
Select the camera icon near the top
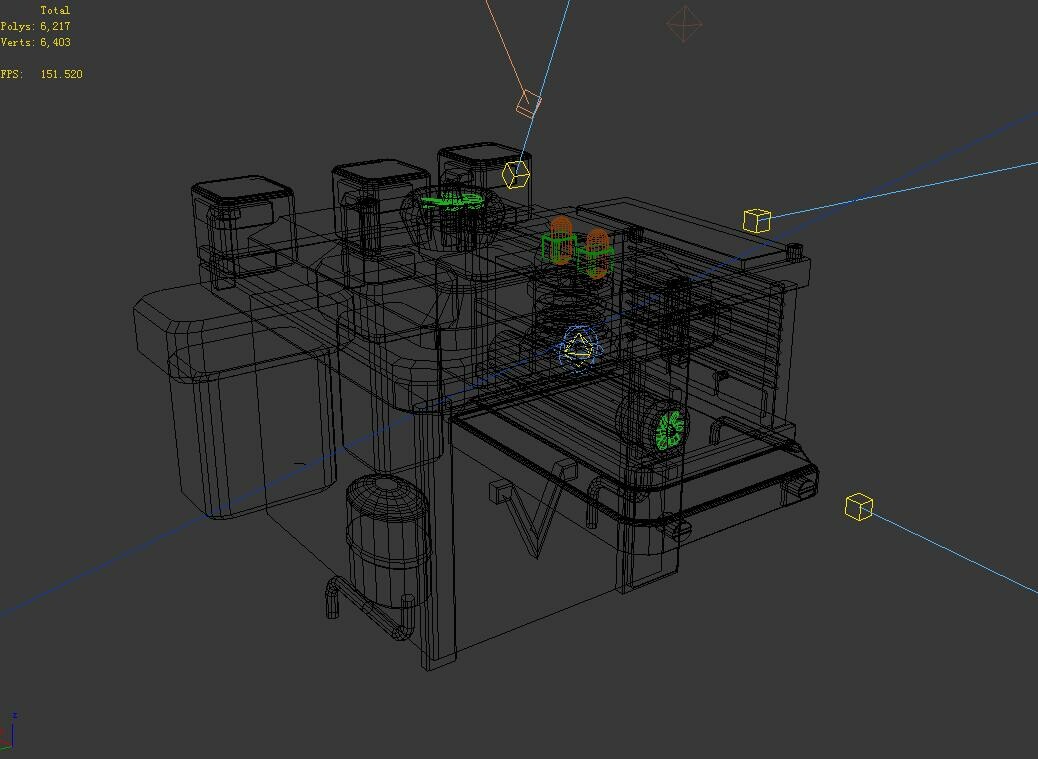(524, 104)
